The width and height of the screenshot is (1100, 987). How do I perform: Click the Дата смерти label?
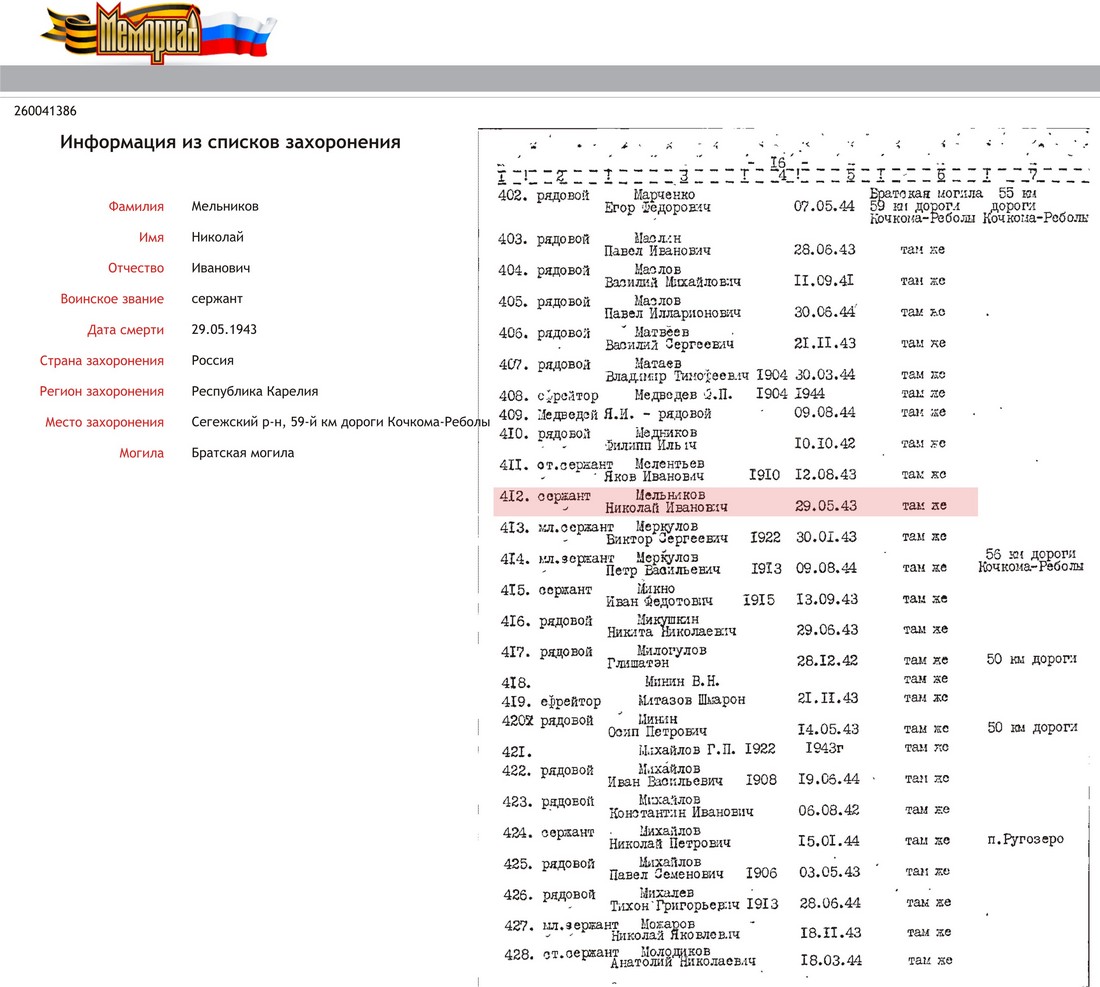[126, 330]
